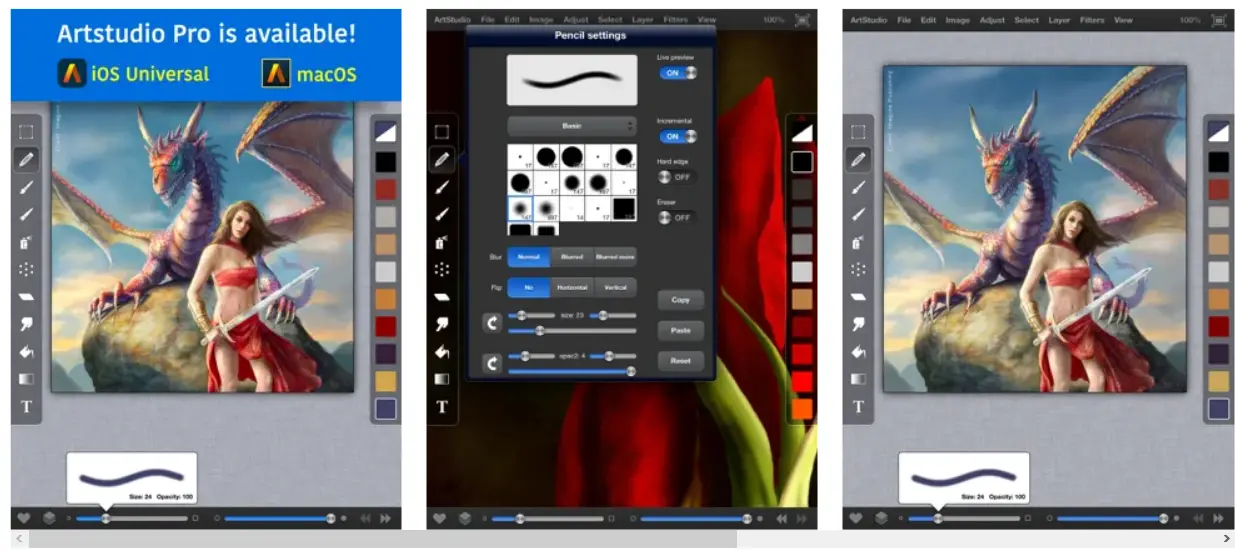Set Blur to Blurred
This screenshot has height=551, width=1235.
click(x=571, y=257)
